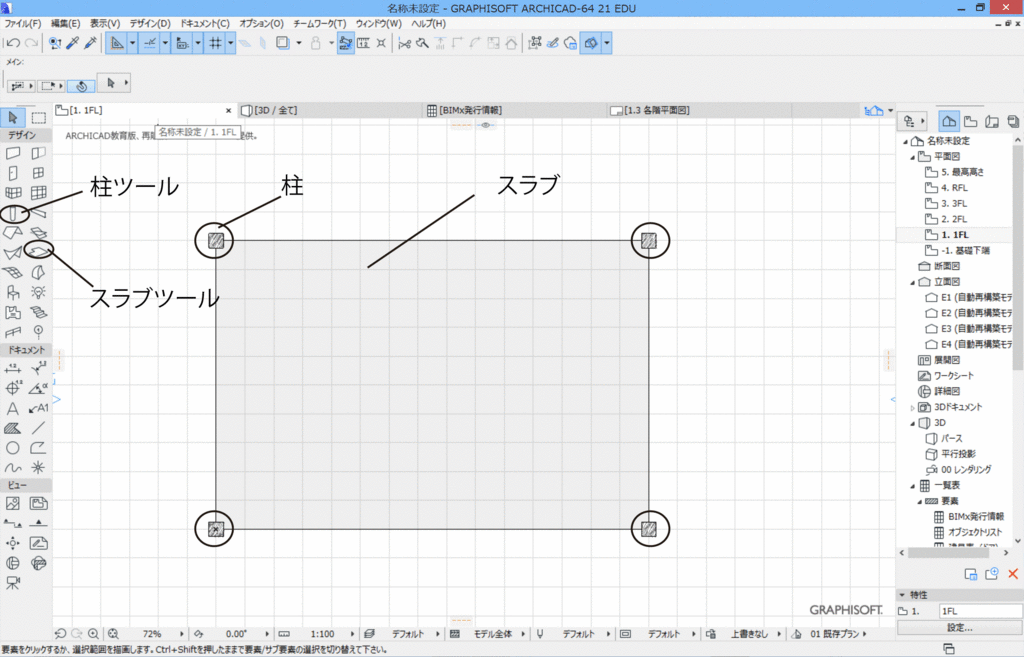Click the Fit in Window icon
This screenshot has width=1024, height=657.
(113, 633)
